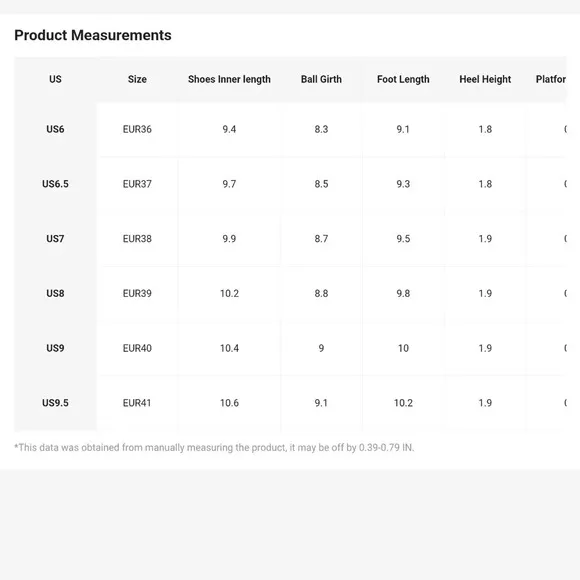Click the Ball Girth column header
580x580 pixels.
pos(321,79)
